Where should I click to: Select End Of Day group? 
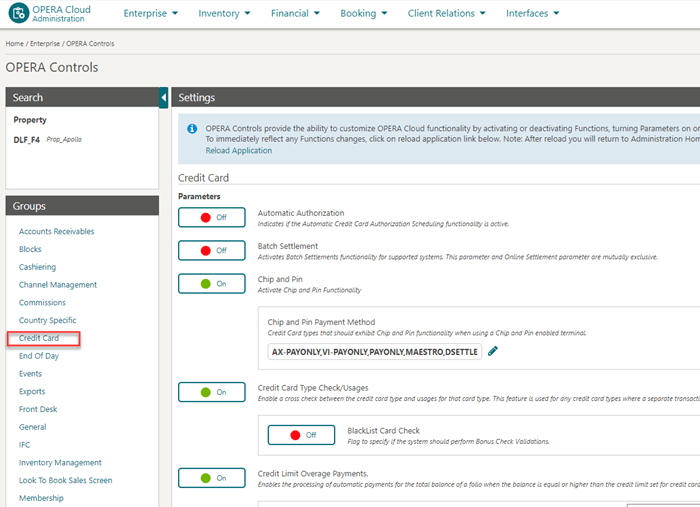(39, 356)
